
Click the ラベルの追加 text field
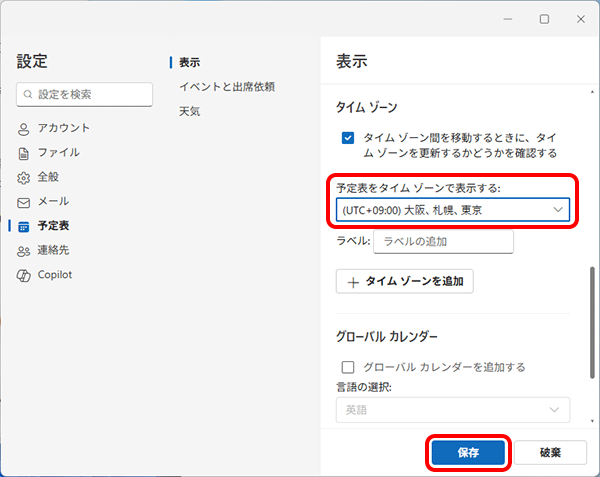pyautogui.click(x=443, y=241)
